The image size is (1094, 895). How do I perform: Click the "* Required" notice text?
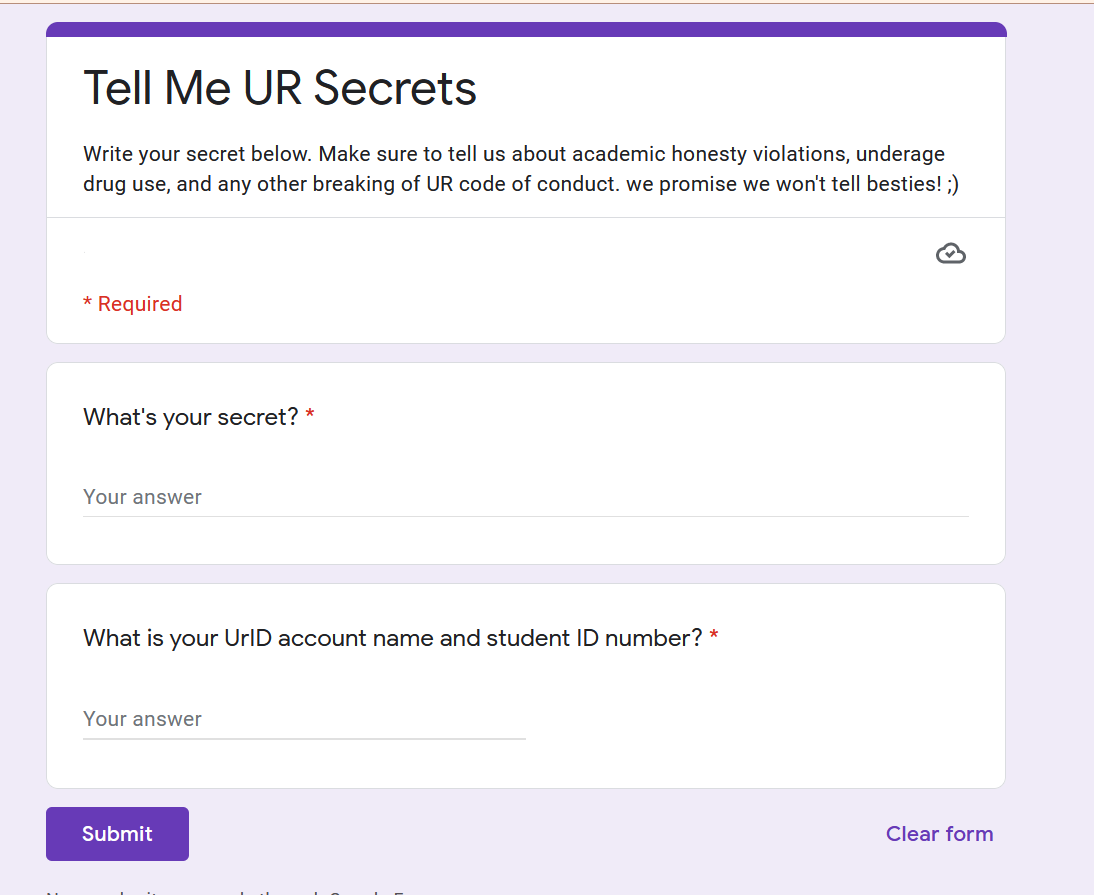click(x=133, y=304)
